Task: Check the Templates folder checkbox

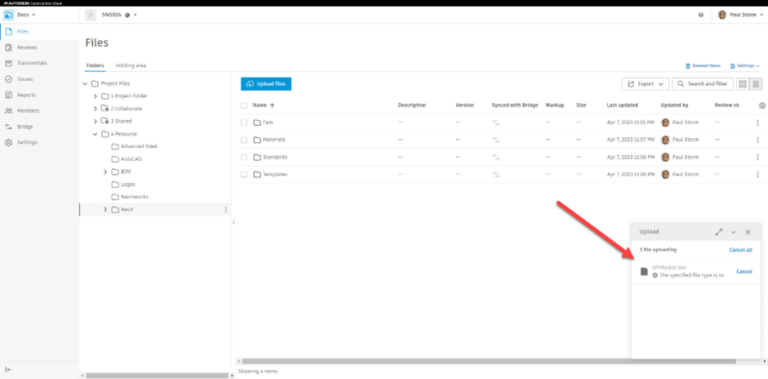Action: point(244,174)
